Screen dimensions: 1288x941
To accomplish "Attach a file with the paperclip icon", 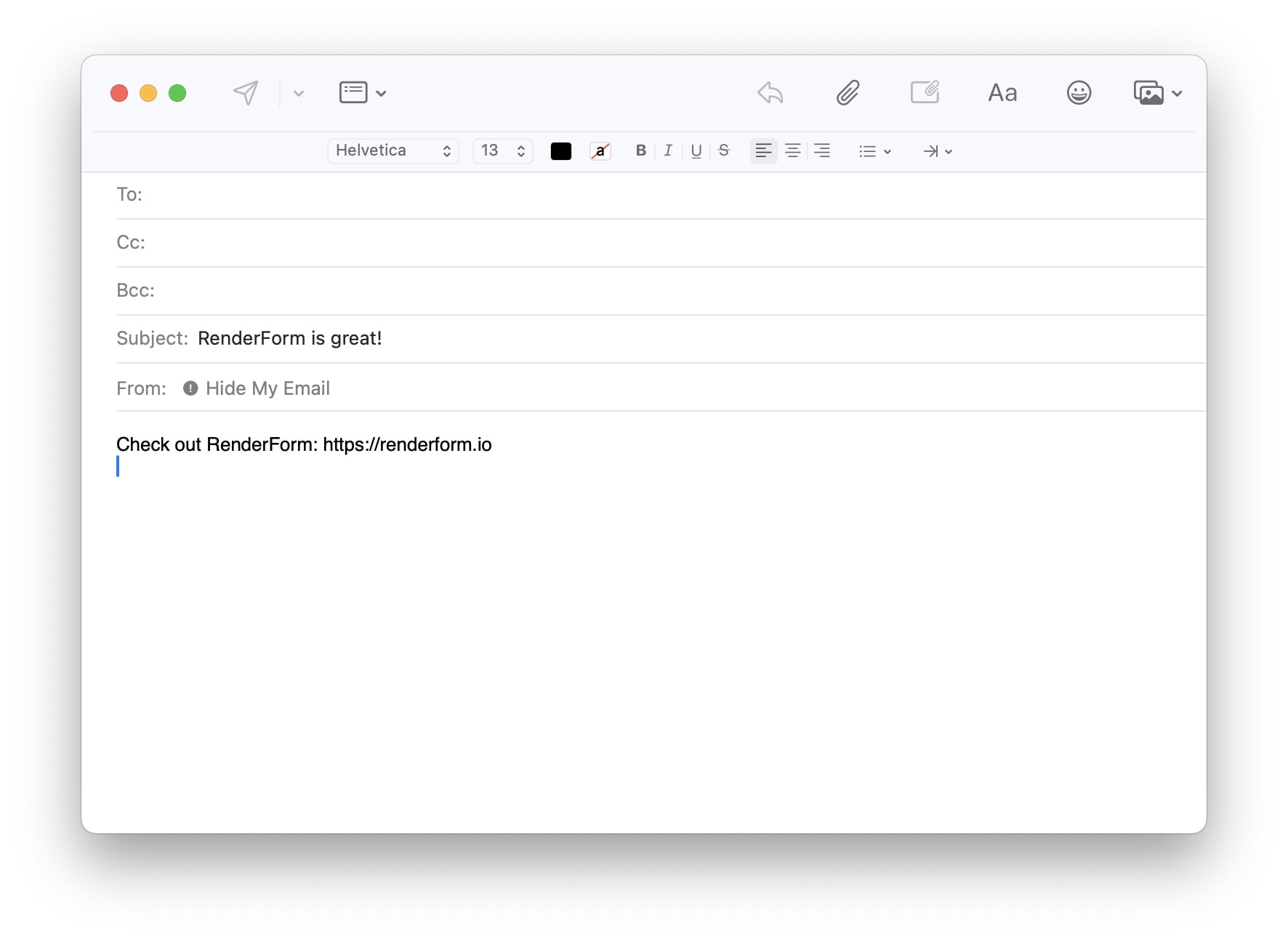I will 848,92.
